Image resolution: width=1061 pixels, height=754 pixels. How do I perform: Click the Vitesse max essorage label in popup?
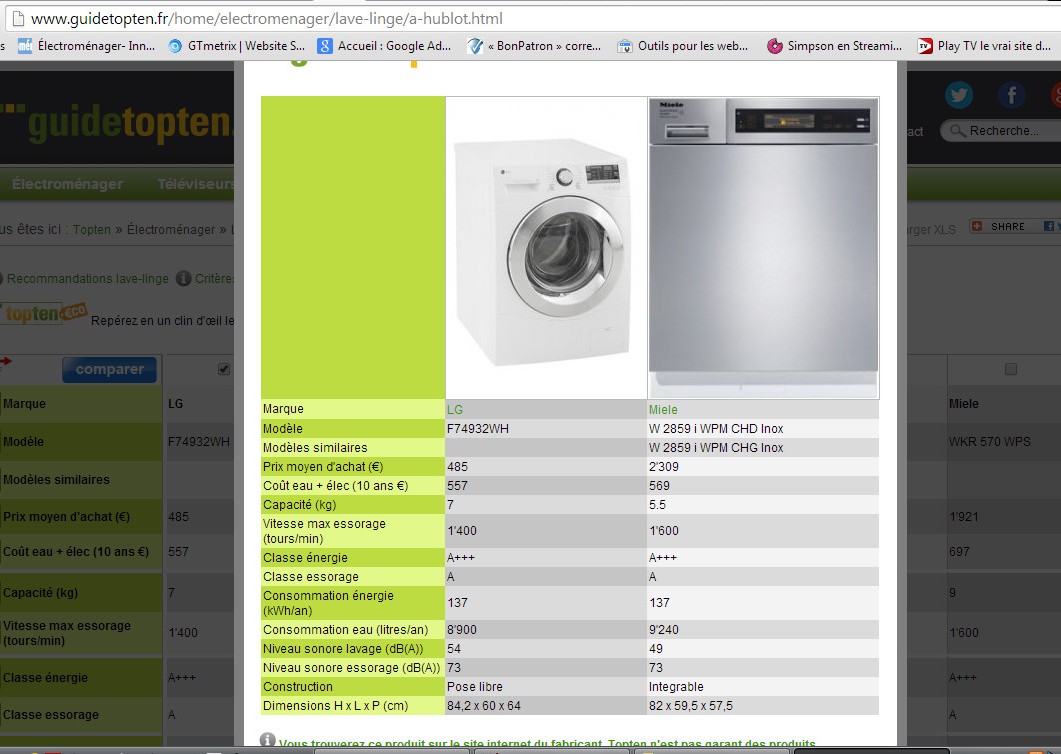click(x=324, y=531)
